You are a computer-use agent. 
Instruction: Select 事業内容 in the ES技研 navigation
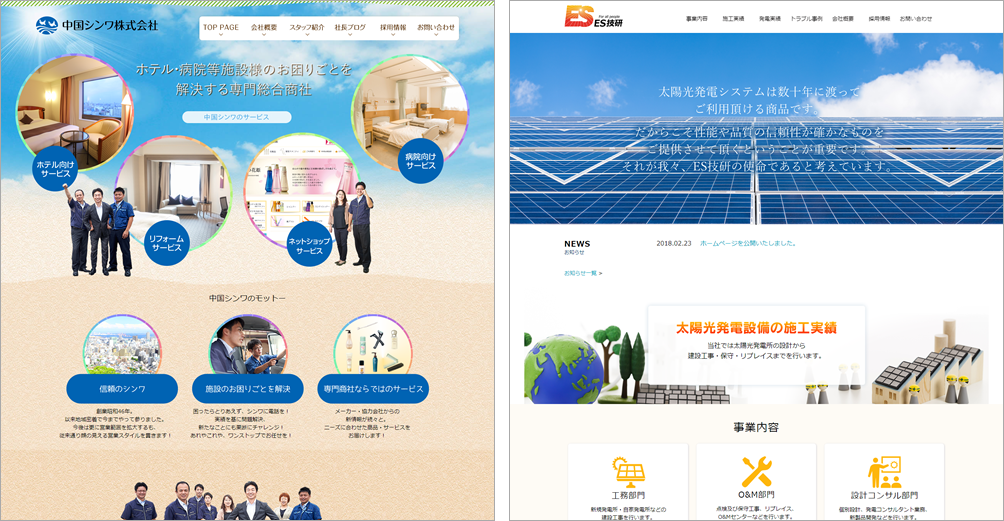click(696, 19)
